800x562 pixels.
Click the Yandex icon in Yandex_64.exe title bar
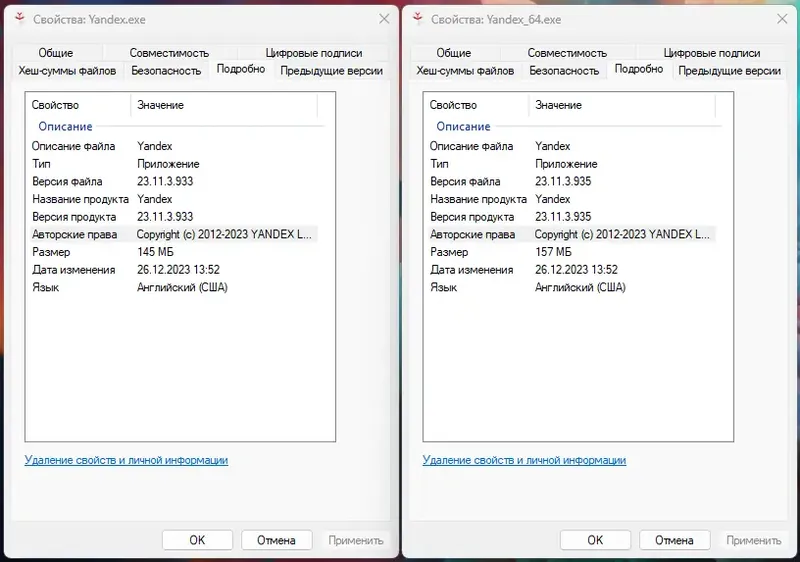pos(416,18)
